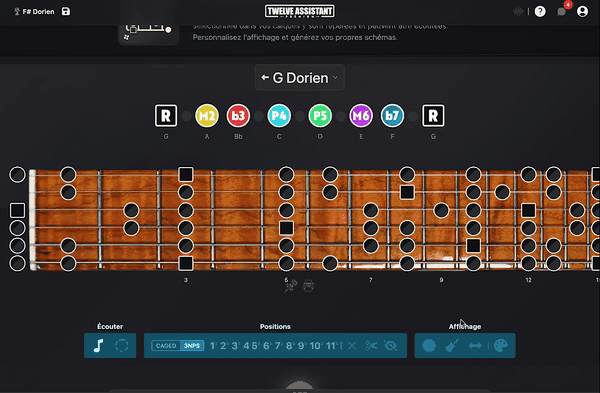Toggle the P5 green interval badge
Viewport: 600px width, 393px height.
(320, 115)
